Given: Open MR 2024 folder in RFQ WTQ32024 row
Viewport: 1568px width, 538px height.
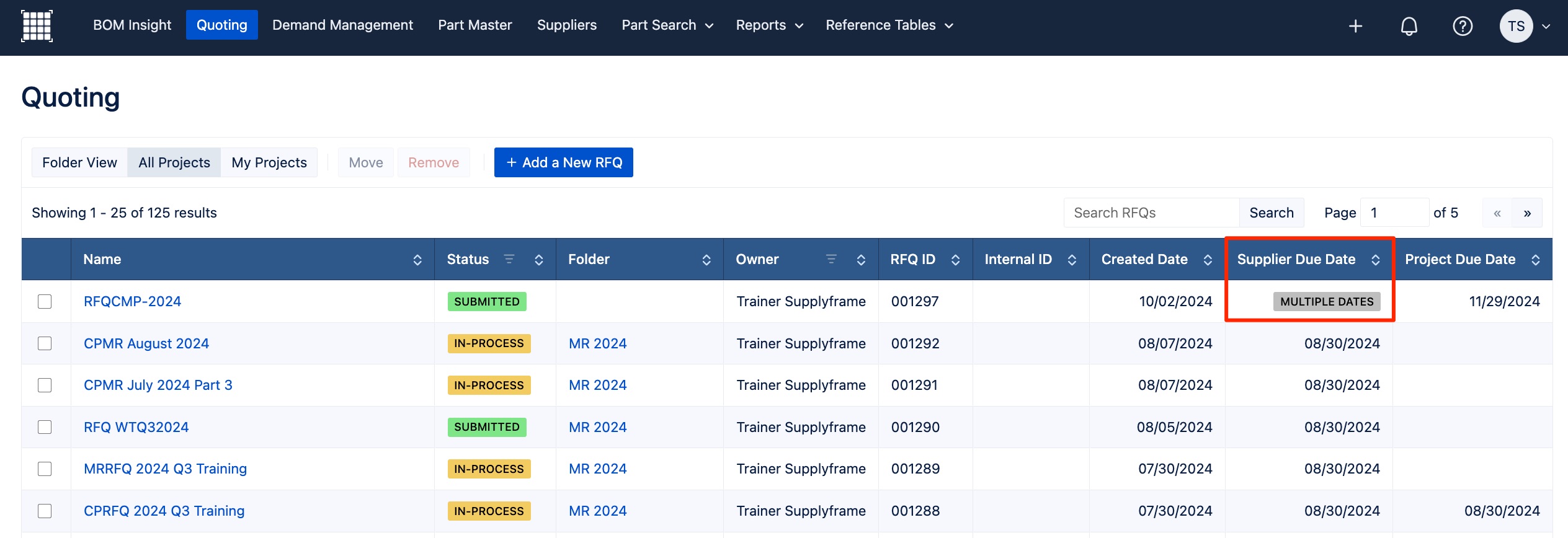Looking at the screenshot, I should [x=598, y=427].
